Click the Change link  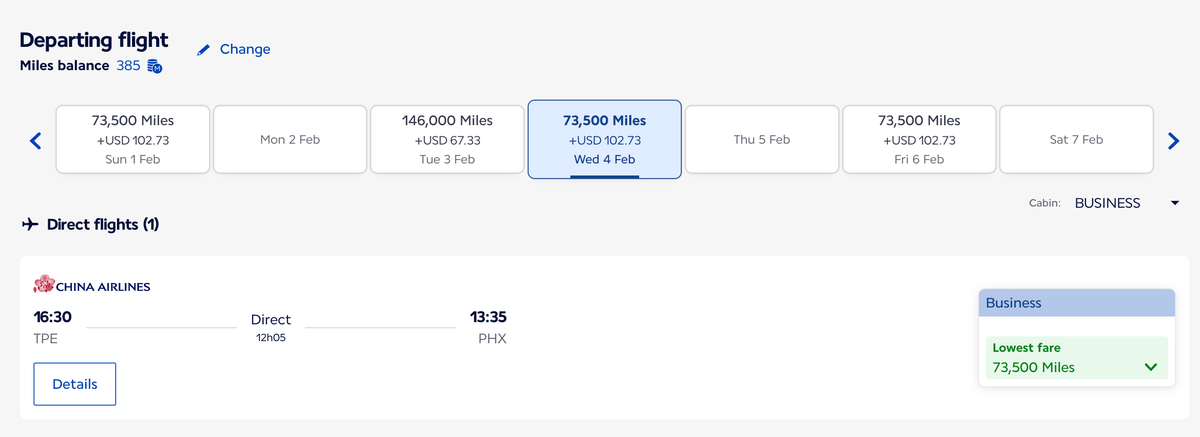coord(245,49)
